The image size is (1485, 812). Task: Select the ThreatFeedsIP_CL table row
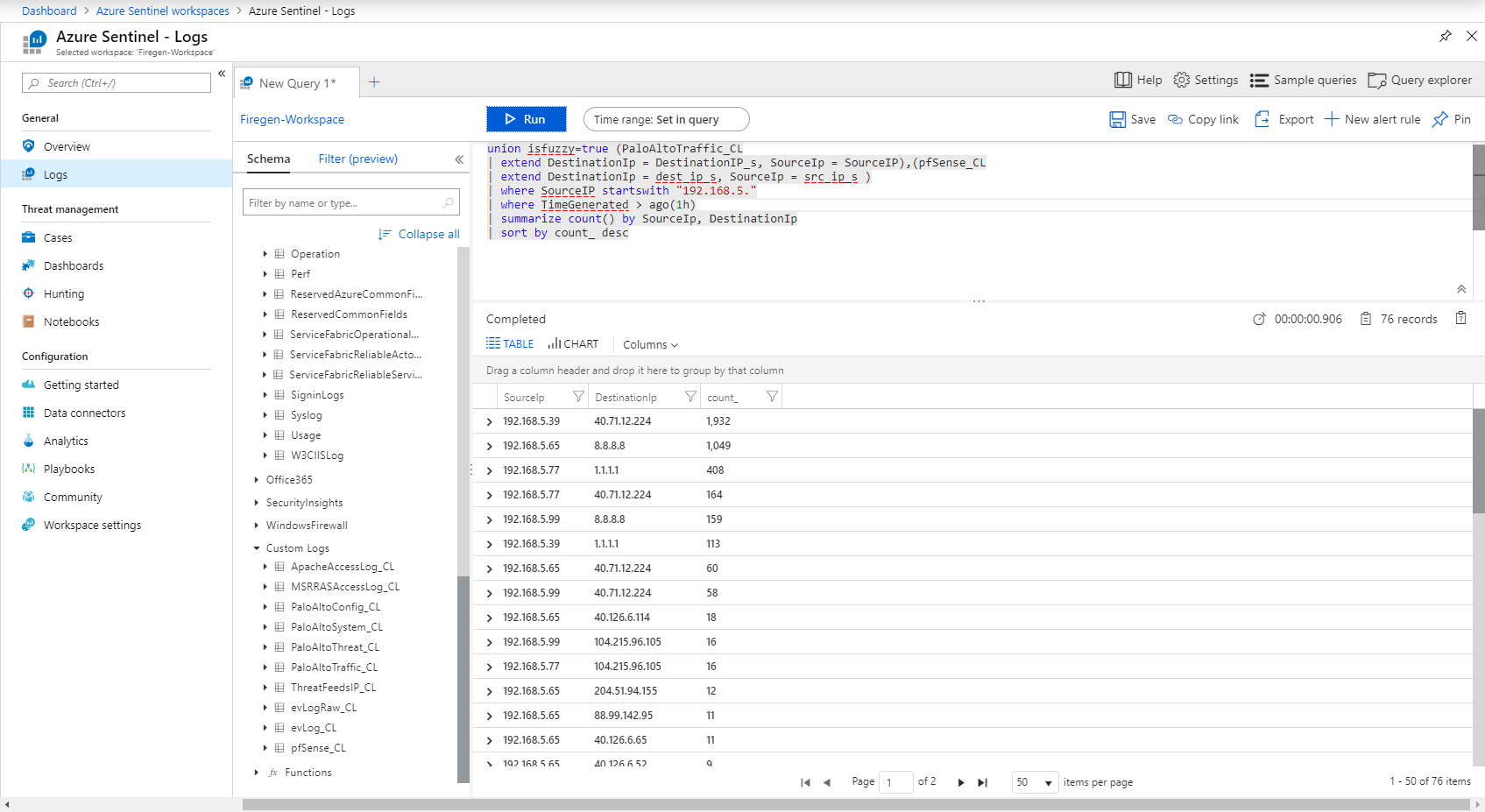[x=333, y=687]
